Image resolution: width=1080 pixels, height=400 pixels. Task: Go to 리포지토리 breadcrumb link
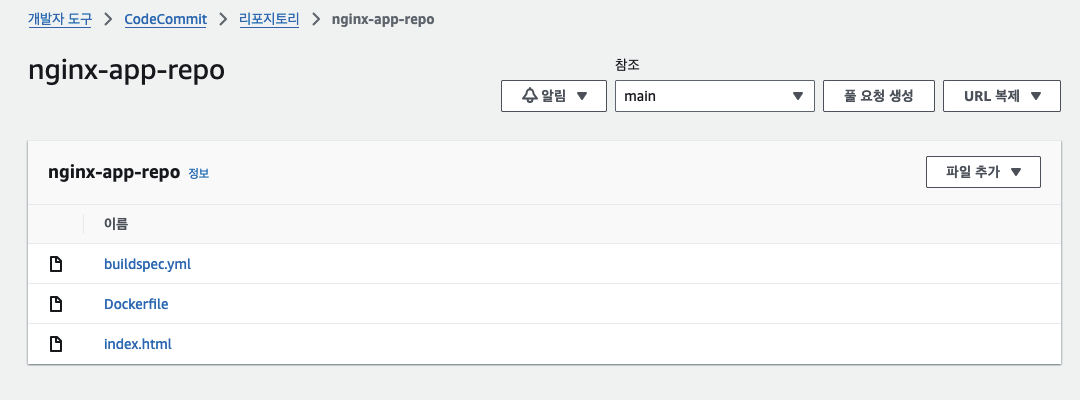tap(269, 20)
